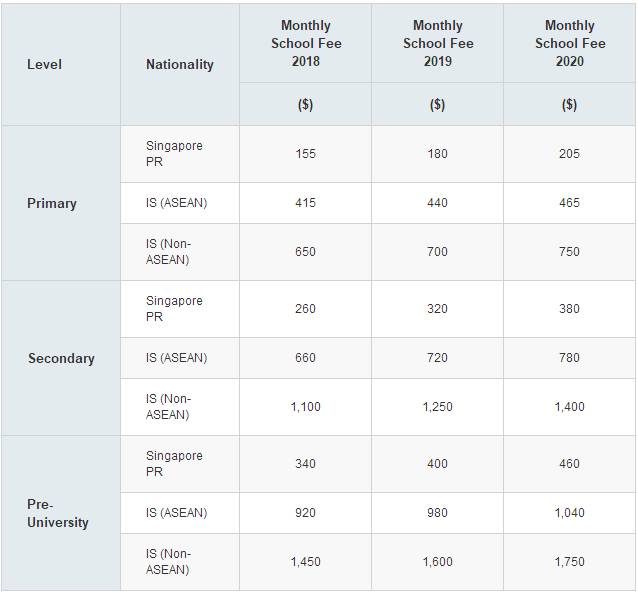Screen dimensions: 638x594
Task: Select Secondary IS (Non-ASEAN) 2020 fee 1,400
Action: pos(569,407)
